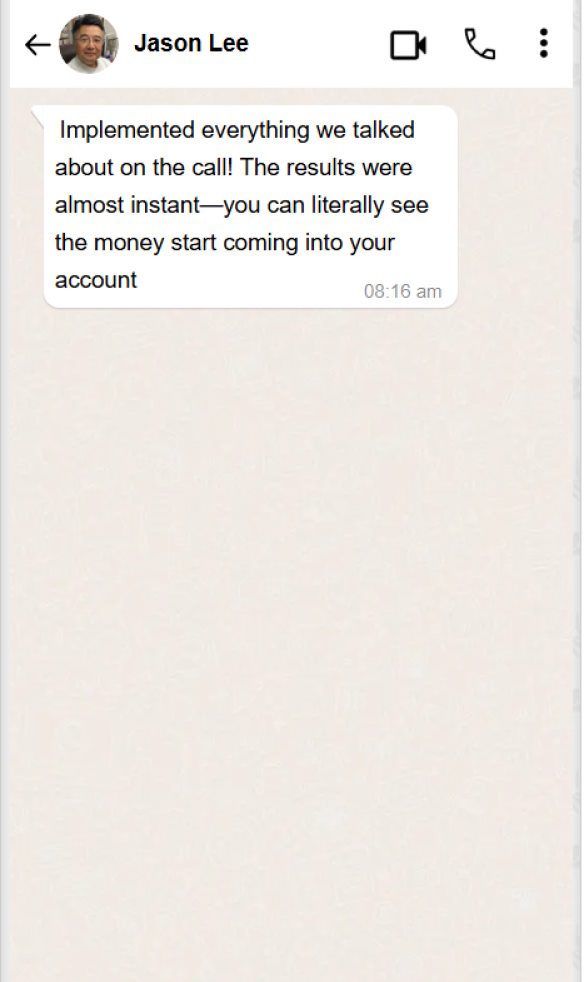584x982 pixels.
Task: Click the message bubble's pointed tail corner
Action: tap(38, 115)
